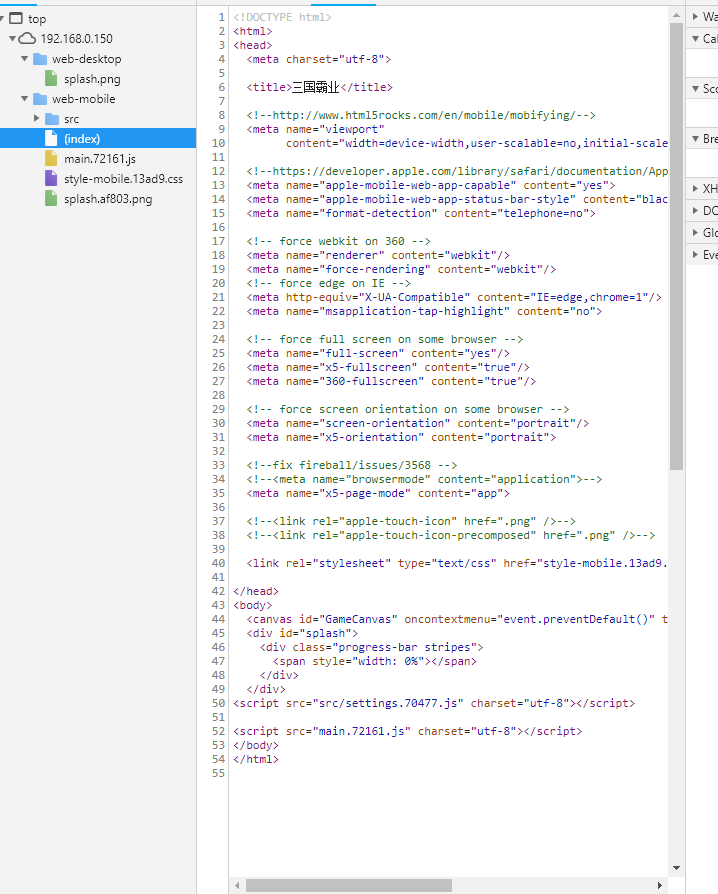Click the scroll up arrow of code editor
This screenshot has height=894, width=718.
[676, 15]
